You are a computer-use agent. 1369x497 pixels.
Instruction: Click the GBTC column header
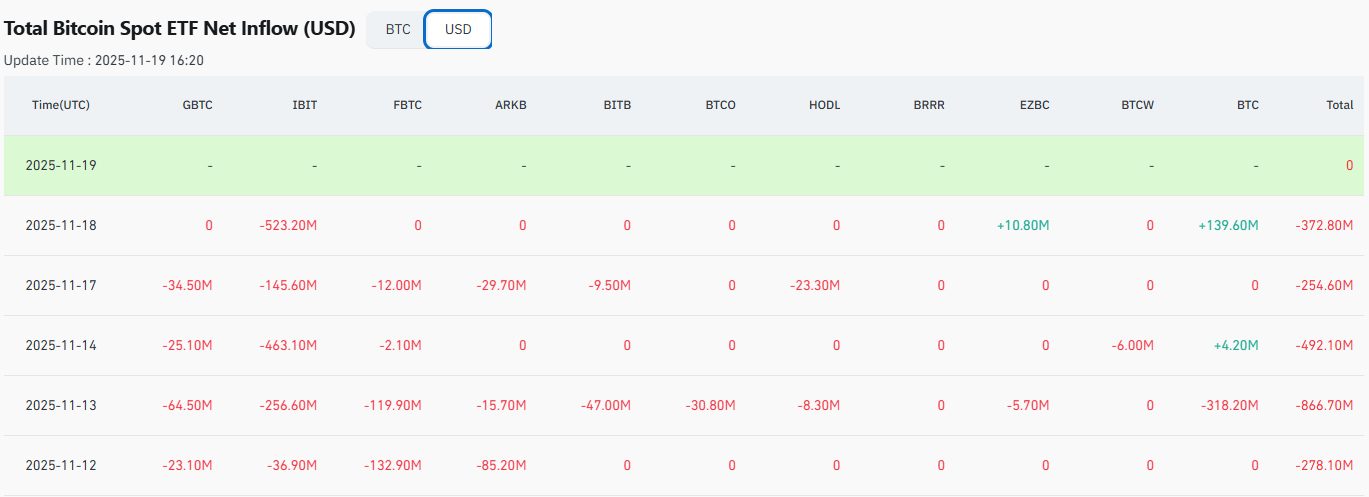(198, 105)
